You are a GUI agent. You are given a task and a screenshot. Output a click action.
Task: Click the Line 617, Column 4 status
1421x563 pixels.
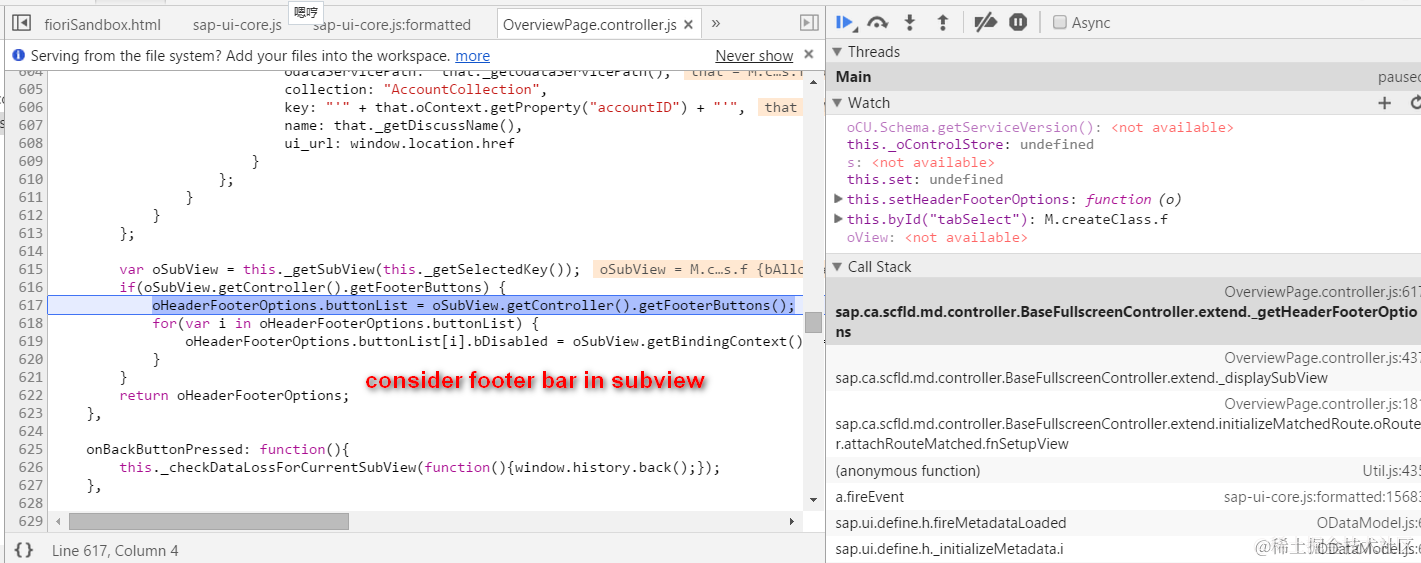[115, 550]
